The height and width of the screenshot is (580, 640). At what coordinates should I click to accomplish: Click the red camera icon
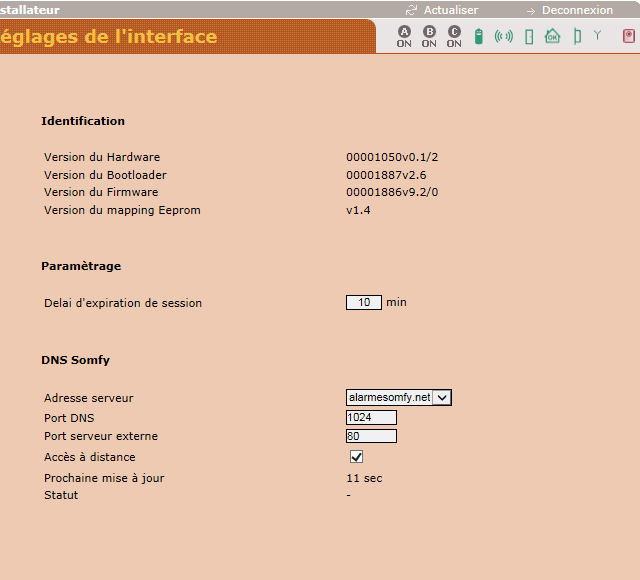(628, 37)
